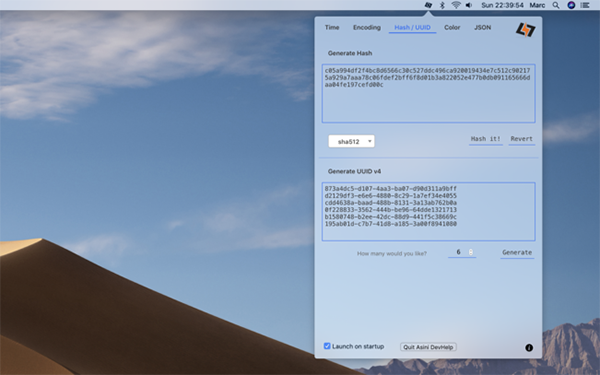Switch to the Encoding tab
This screenshot has height=375, width=600.
(x=367, y=28)
